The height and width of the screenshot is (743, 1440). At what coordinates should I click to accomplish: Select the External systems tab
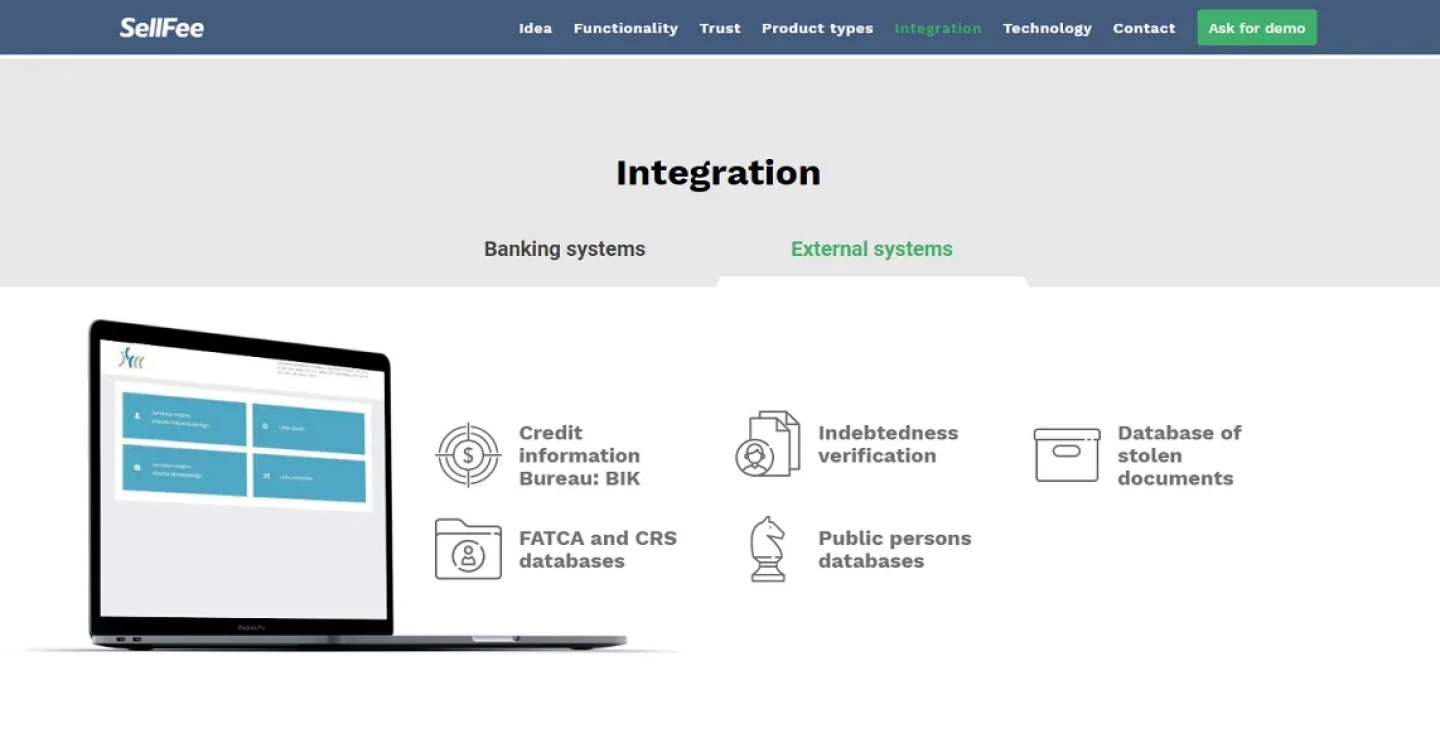pyautogui.click(x=872, y=249)
